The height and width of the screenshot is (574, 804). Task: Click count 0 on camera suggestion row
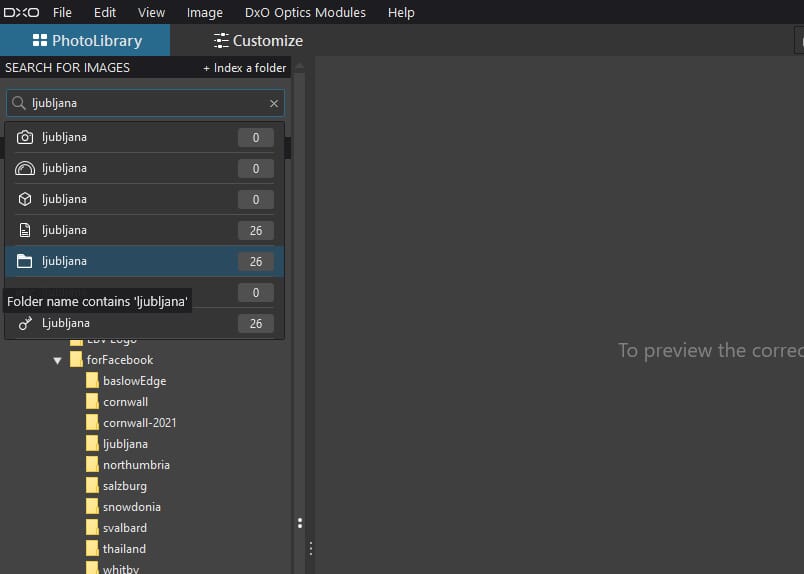tap(256, 137)
